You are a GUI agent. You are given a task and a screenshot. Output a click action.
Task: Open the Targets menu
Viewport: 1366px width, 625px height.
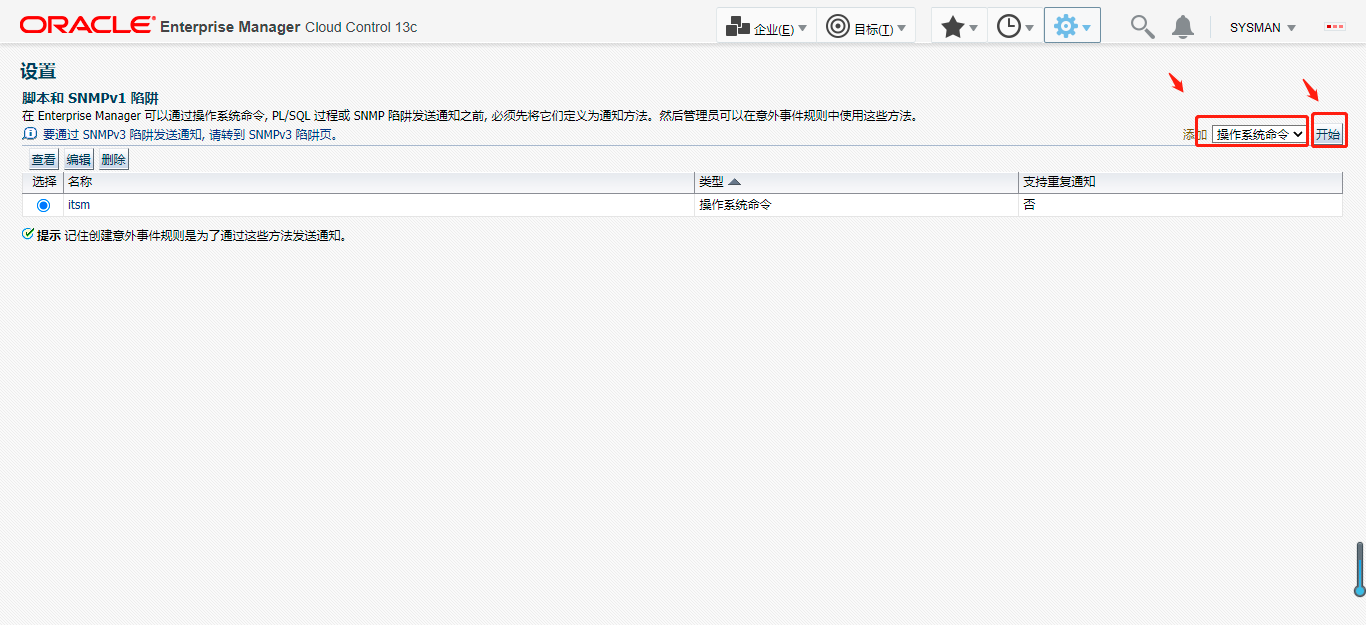click(x=866, y=27)
